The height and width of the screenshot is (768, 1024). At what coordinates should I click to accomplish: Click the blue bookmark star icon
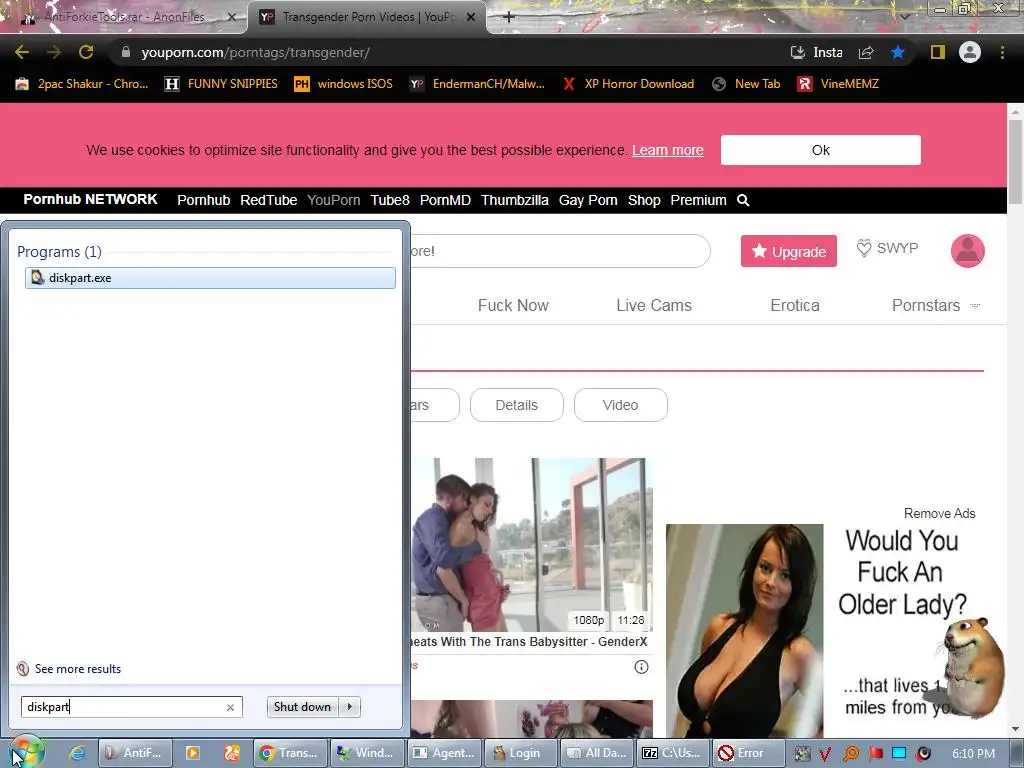point(898,52)
